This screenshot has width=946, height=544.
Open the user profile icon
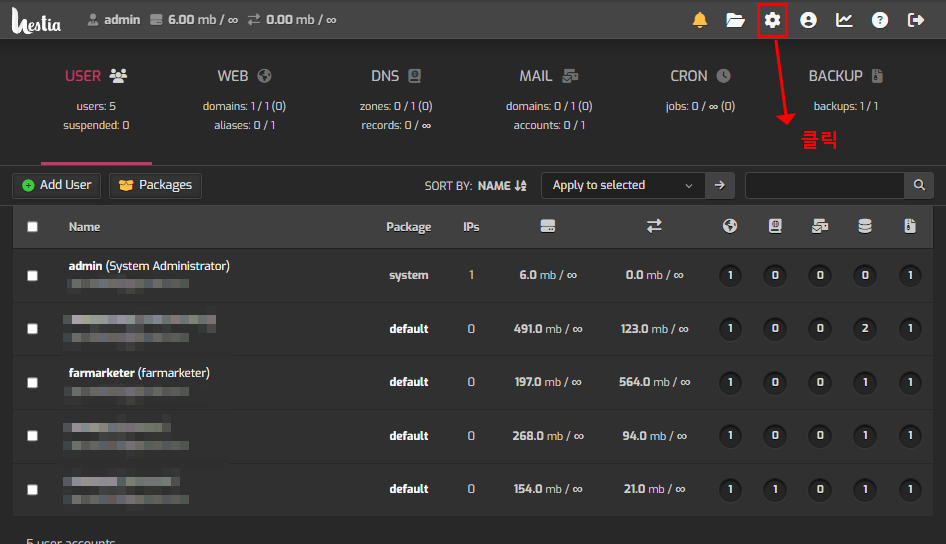point(808,20)
